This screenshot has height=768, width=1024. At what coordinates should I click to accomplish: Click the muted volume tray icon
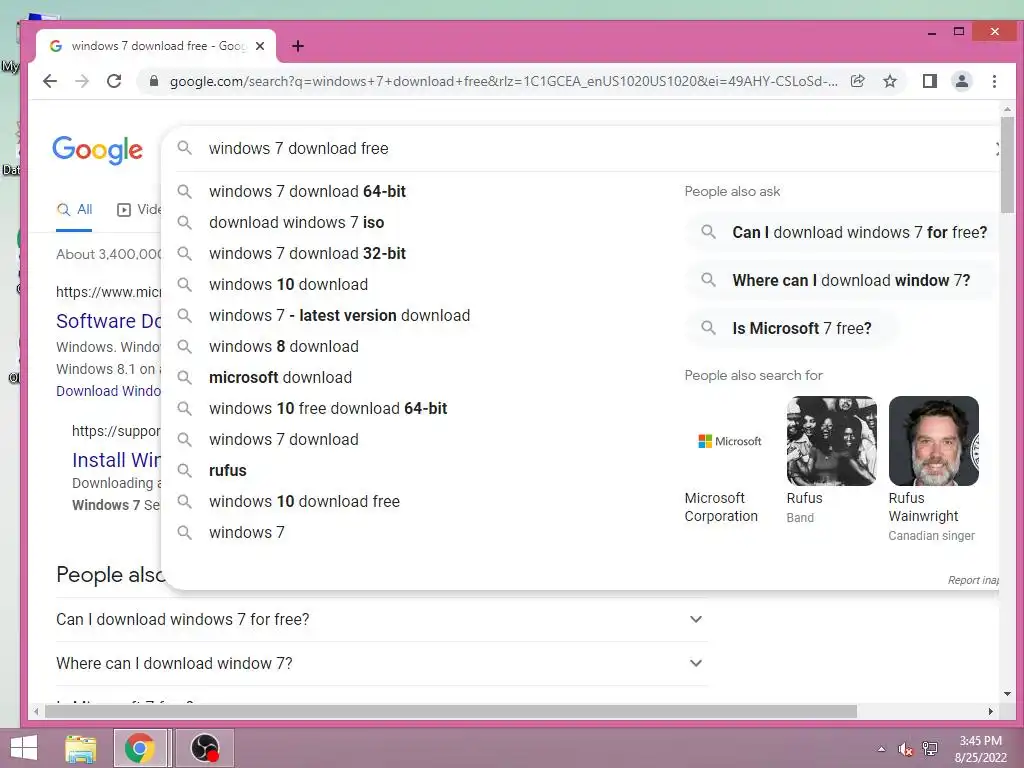click(905, 749)
